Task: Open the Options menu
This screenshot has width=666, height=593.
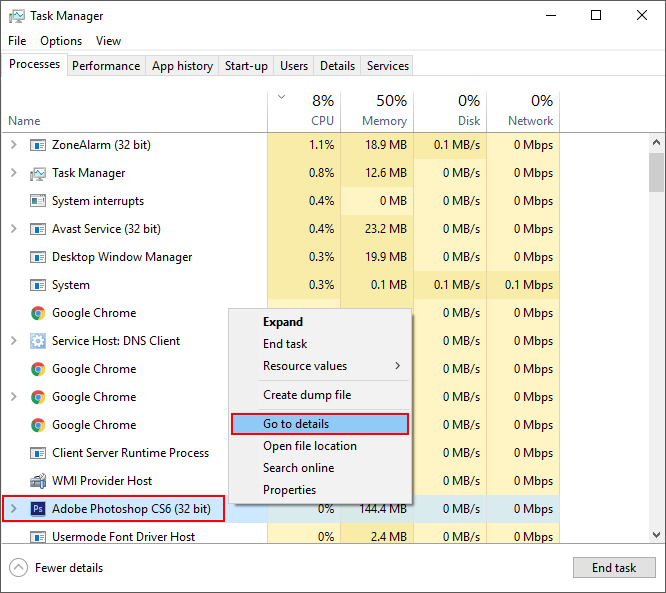Action: pyautogui.click(x=61, y=41)
